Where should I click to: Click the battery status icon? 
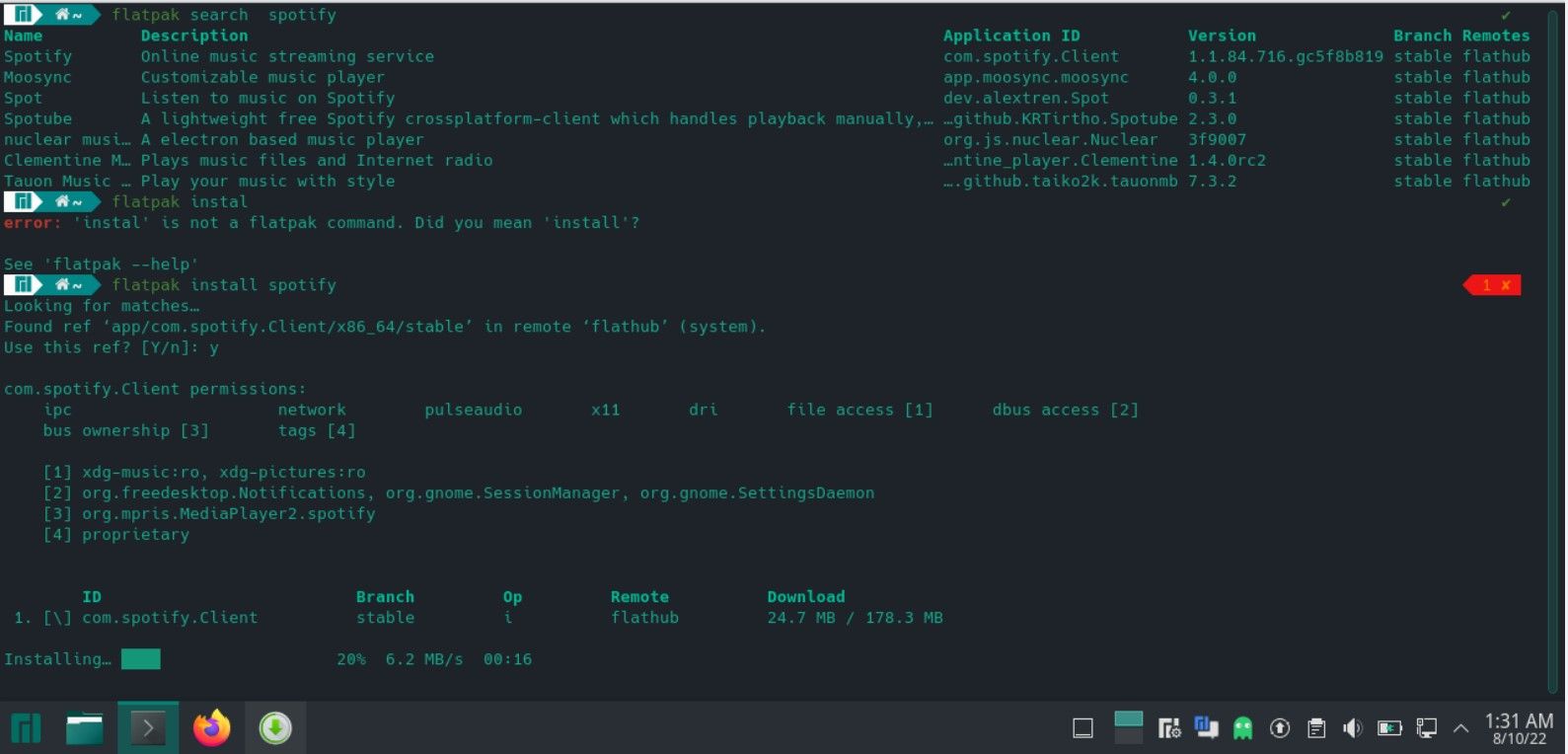tap(1389, 728)
